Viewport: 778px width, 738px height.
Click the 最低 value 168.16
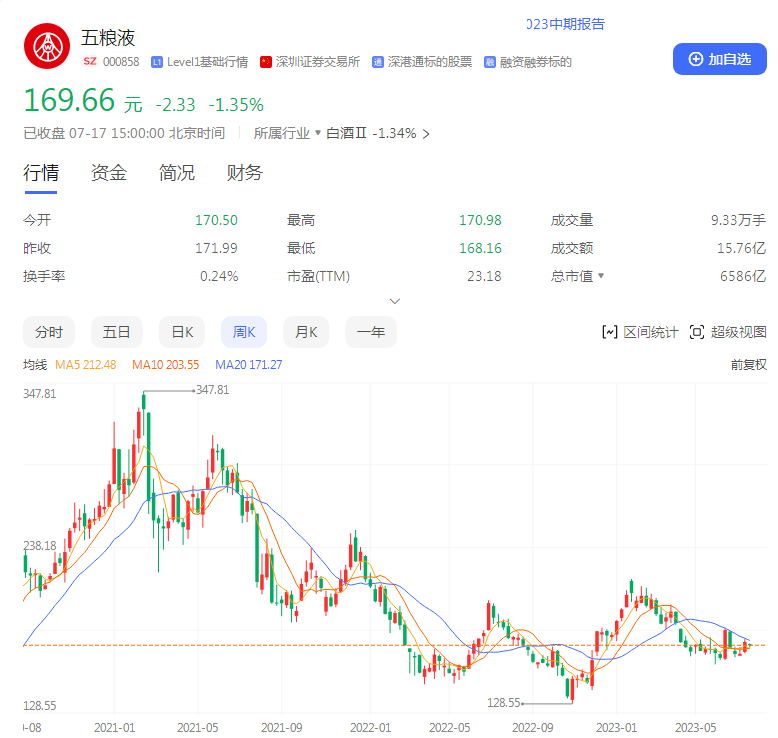click(480, 248)
